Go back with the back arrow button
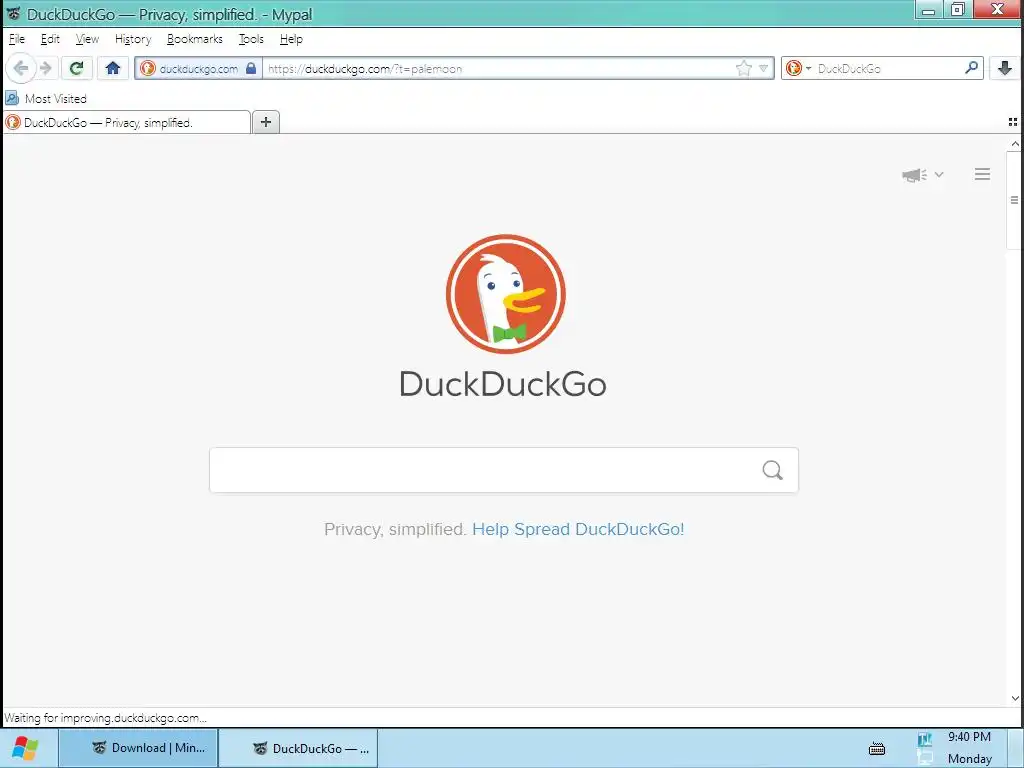Screen dimensions: 1024x768 (x=21, y=68)
